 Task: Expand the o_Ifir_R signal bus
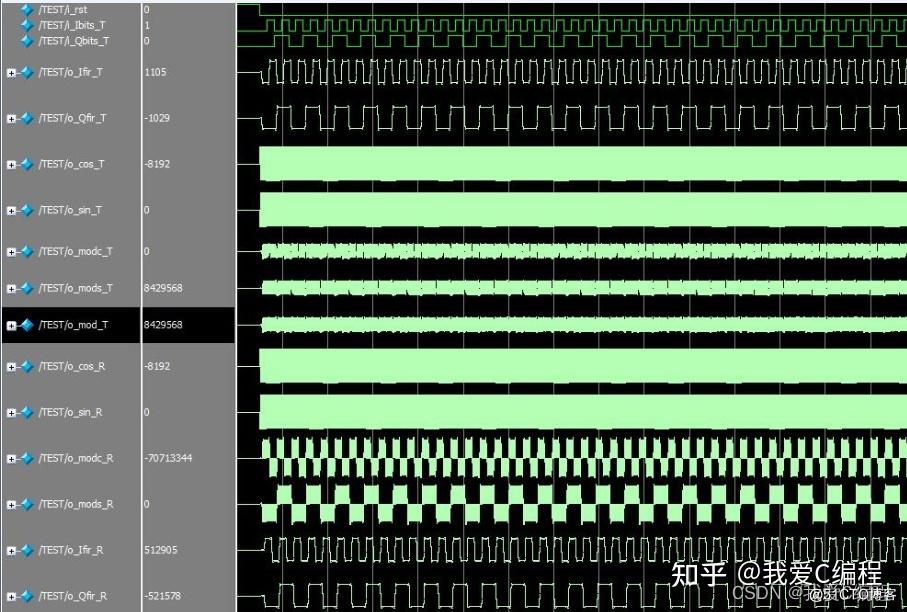point(11,551)
